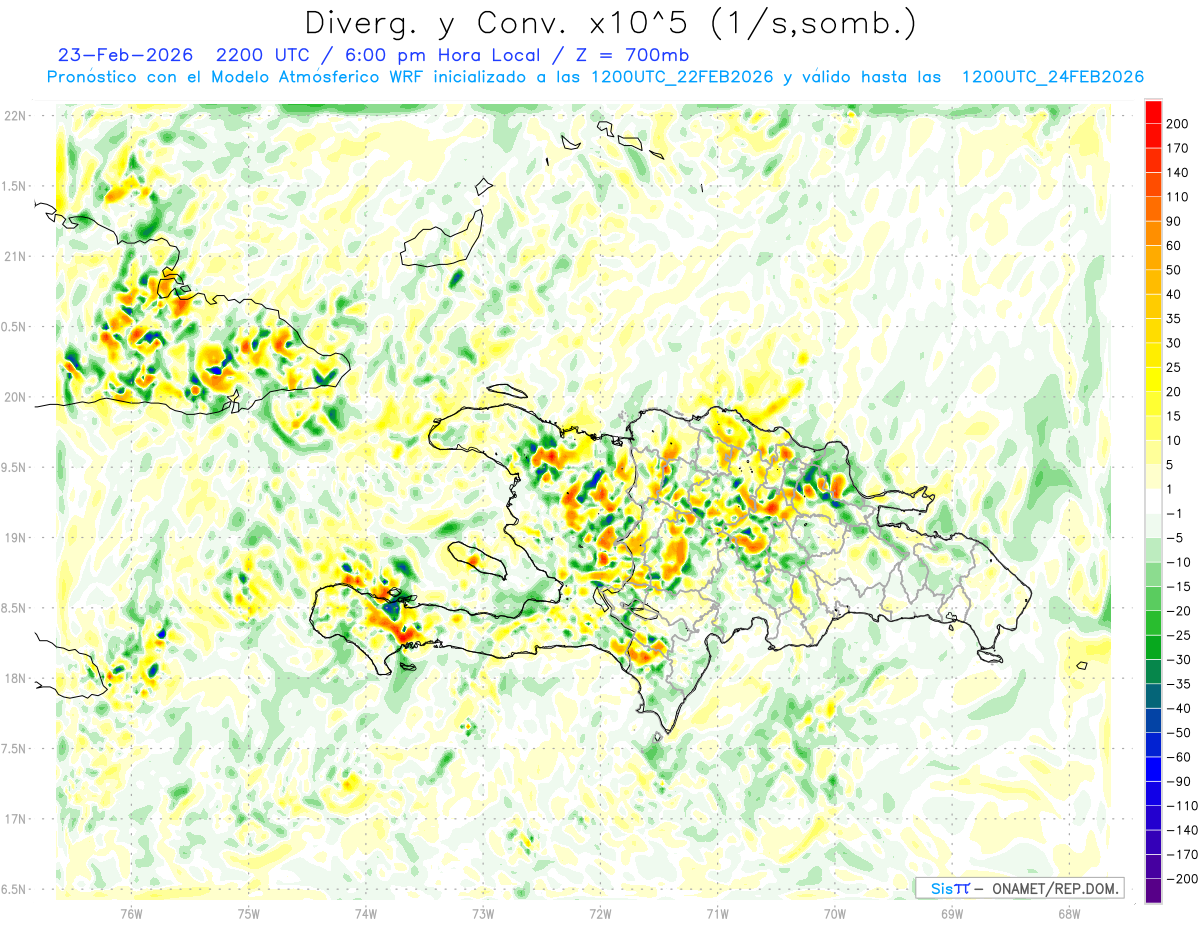Click the "73W" longitude label
Viewport: 1200px width, 927px height.
tap(483, 913)
